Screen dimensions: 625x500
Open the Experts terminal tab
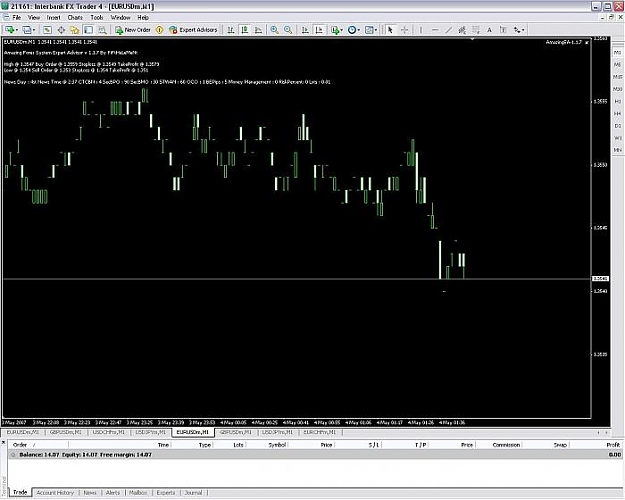[x=166, y=493]
